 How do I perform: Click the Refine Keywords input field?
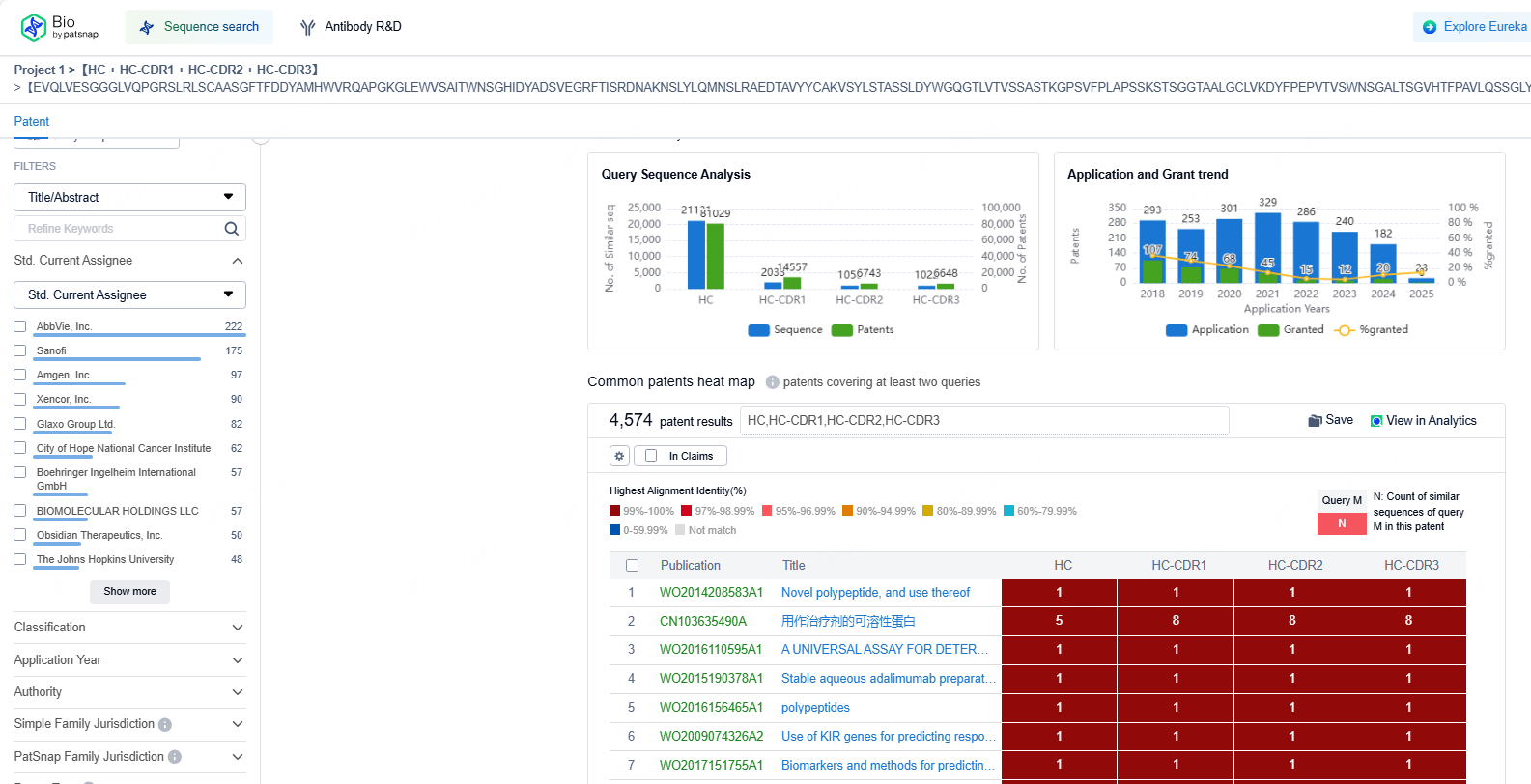pyautogui.click(x=116, y=229)
